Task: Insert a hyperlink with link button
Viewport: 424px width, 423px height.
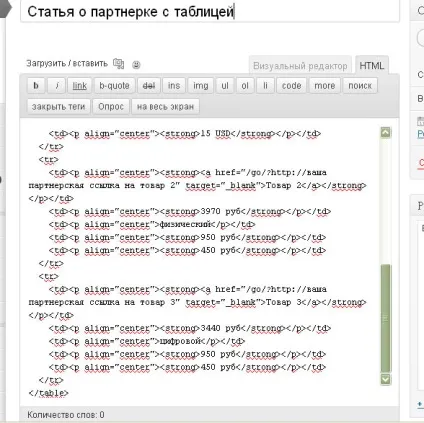Action: (80, 86)
